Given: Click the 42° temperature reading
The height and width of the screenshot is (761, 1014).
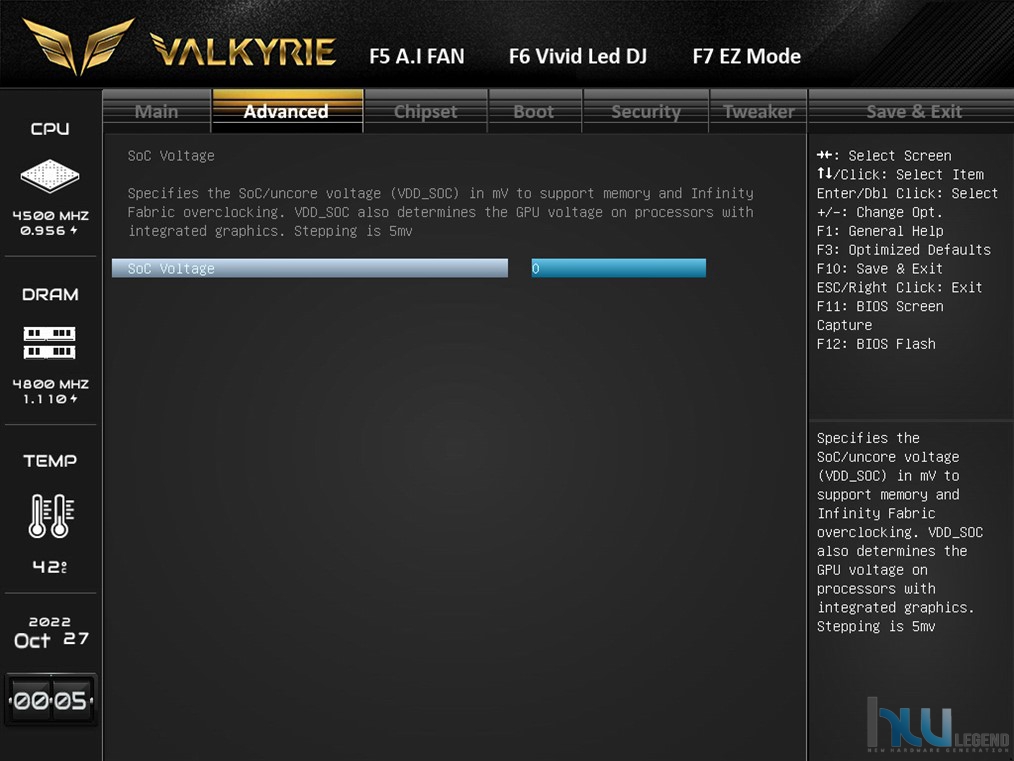Looking at the screenshot, I should (x=50, y=567).
